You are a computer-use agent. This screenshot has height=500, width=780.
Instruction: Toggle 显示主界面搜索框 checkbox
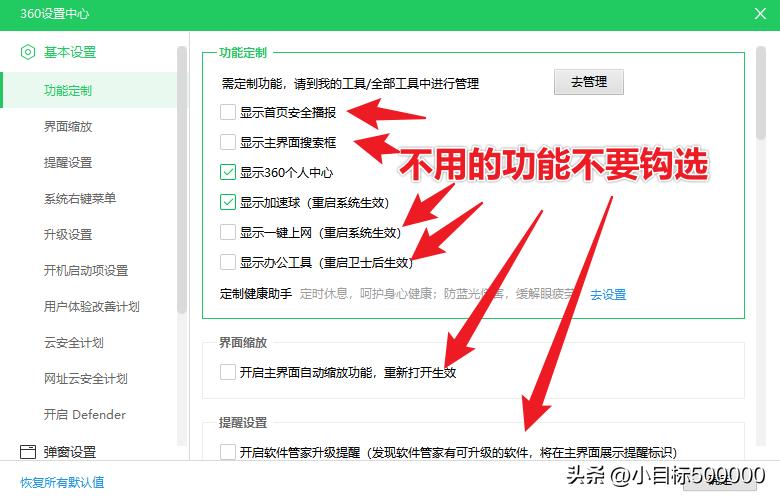pyautogui.click(x=228, y=142)
